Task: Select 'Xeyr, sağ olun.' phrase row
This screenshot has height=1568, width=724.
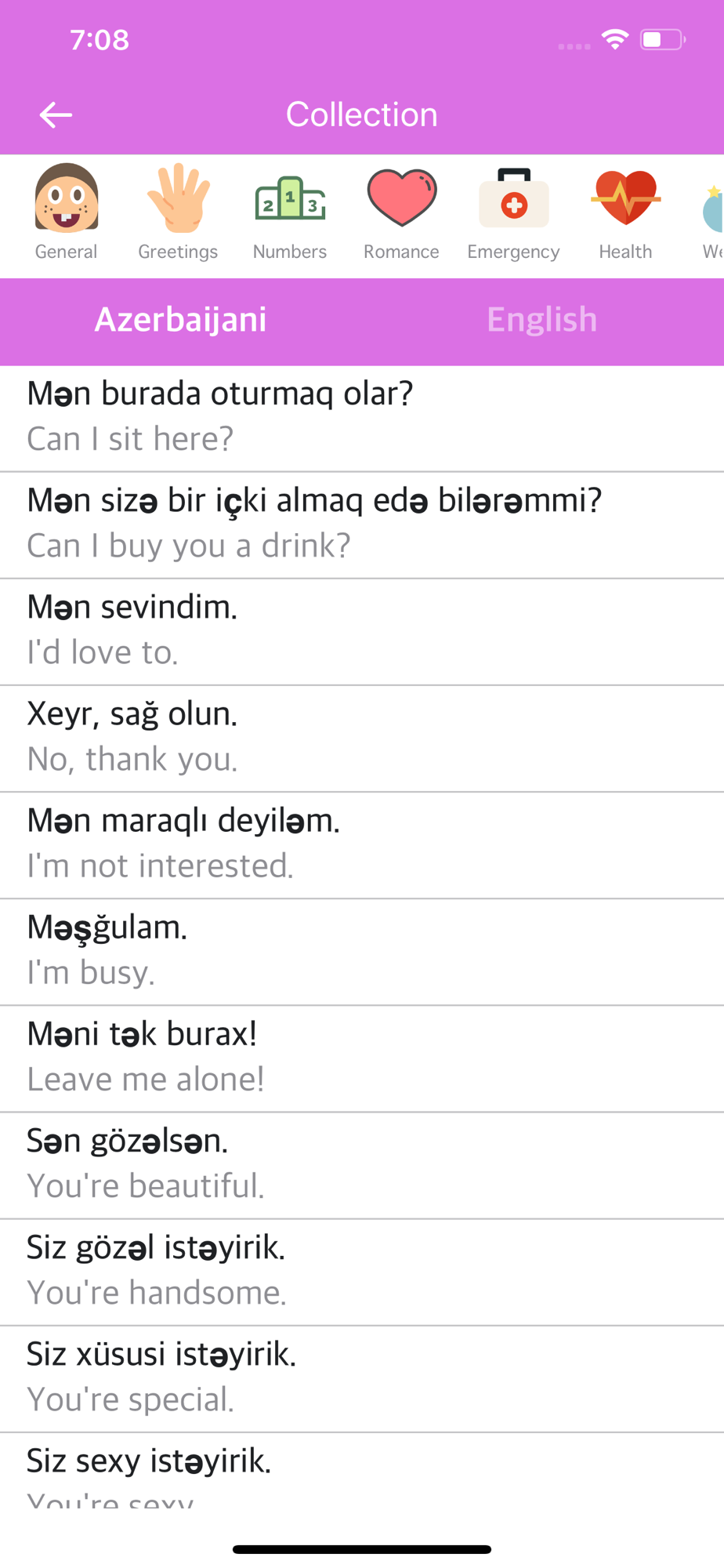Action: [362, 737]
